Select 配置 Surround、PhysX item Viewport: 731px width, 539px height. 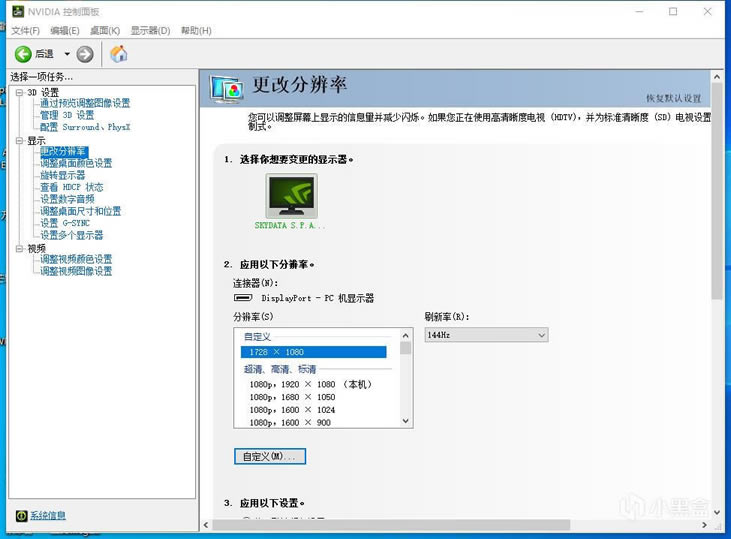coord(85,127)
